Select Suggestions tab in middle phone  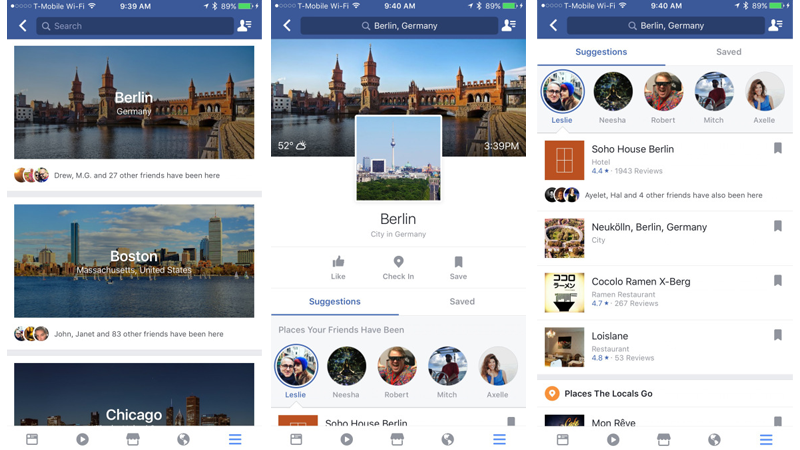pos(335,302)
